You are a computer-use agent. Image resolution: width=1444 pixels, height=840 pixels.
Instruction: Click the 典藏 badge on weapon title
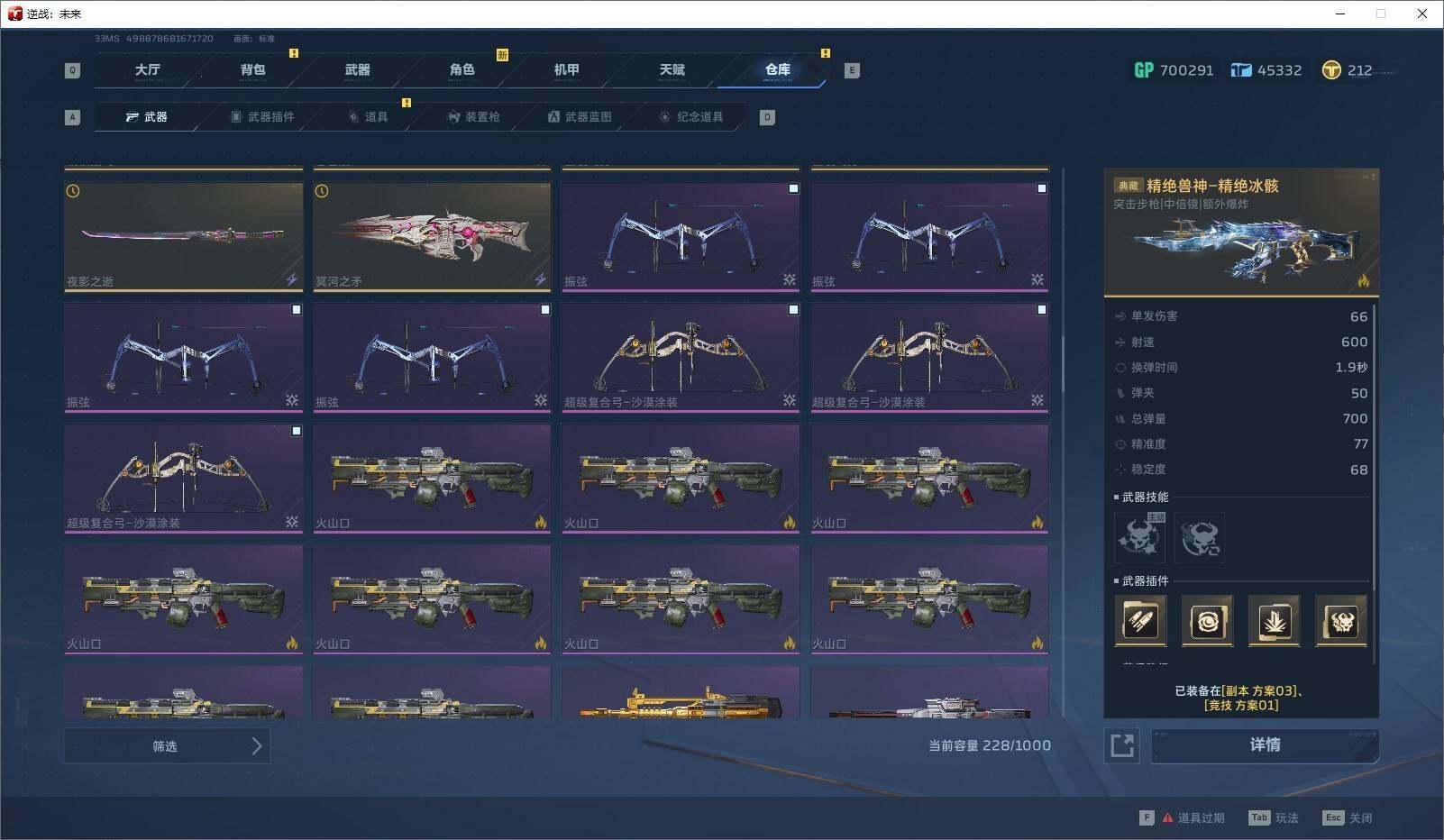point(1128,186)
